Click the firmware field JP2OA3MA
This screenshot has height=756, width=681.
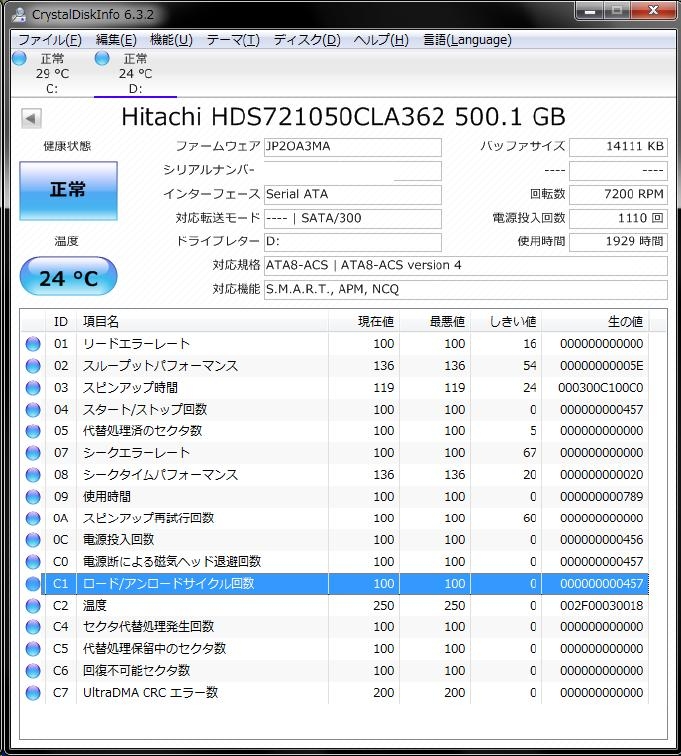point(353,147)
